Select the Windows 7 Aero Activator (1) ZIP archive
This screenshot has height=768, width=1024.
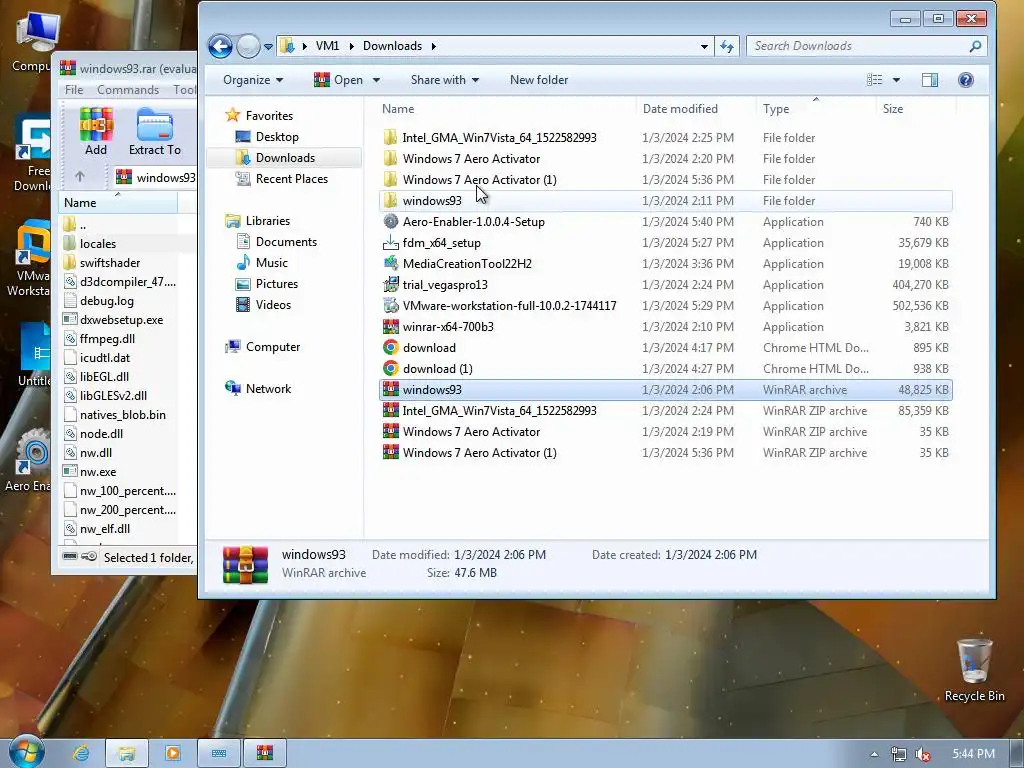(x=665, y=452)
